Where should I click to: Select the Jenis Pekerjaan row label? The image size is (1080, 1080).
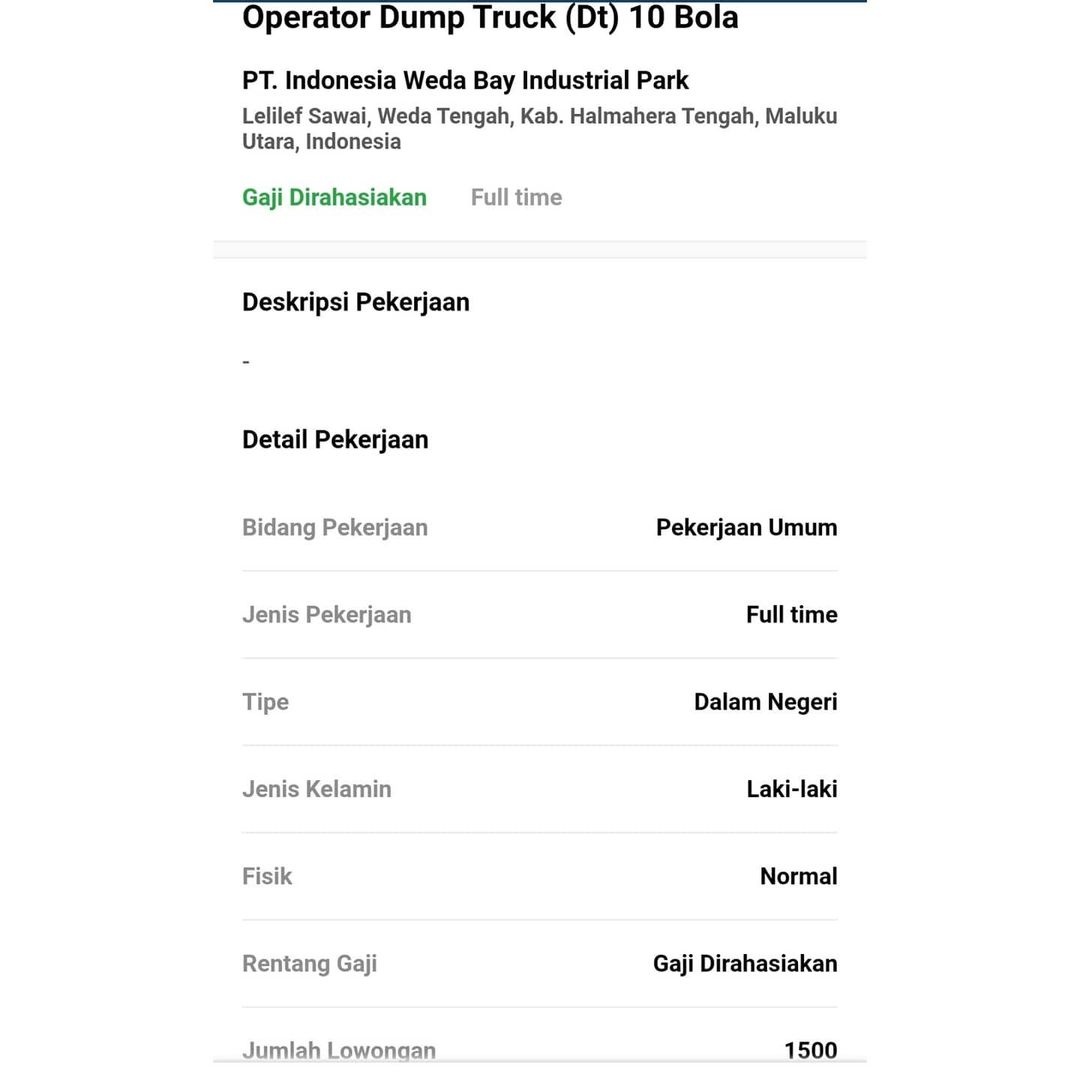[326, 615]
